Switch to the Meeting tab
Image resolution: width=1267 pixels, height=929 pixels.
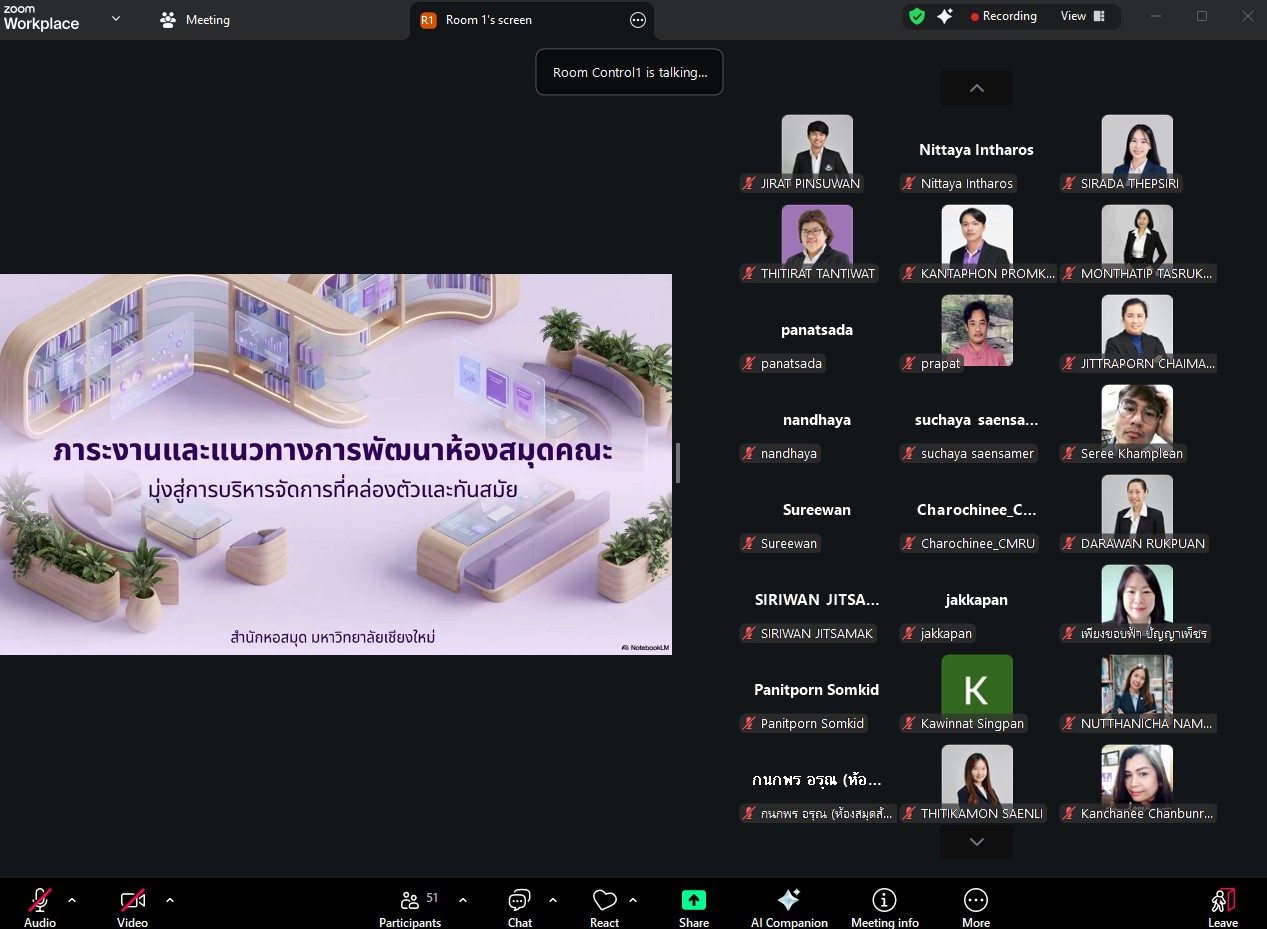[196, 20]
